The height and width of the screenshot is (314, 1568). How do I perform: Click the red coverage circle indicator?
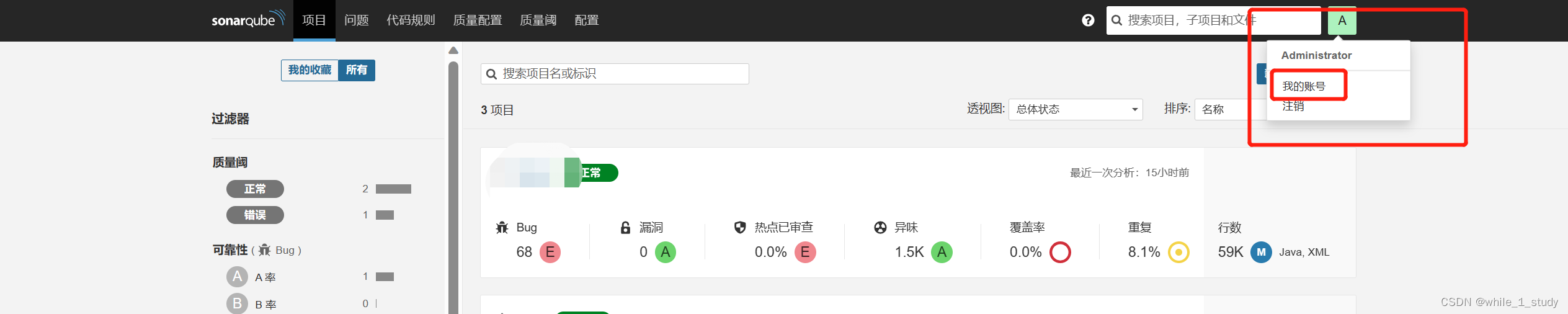click(x=1060, y=252)
